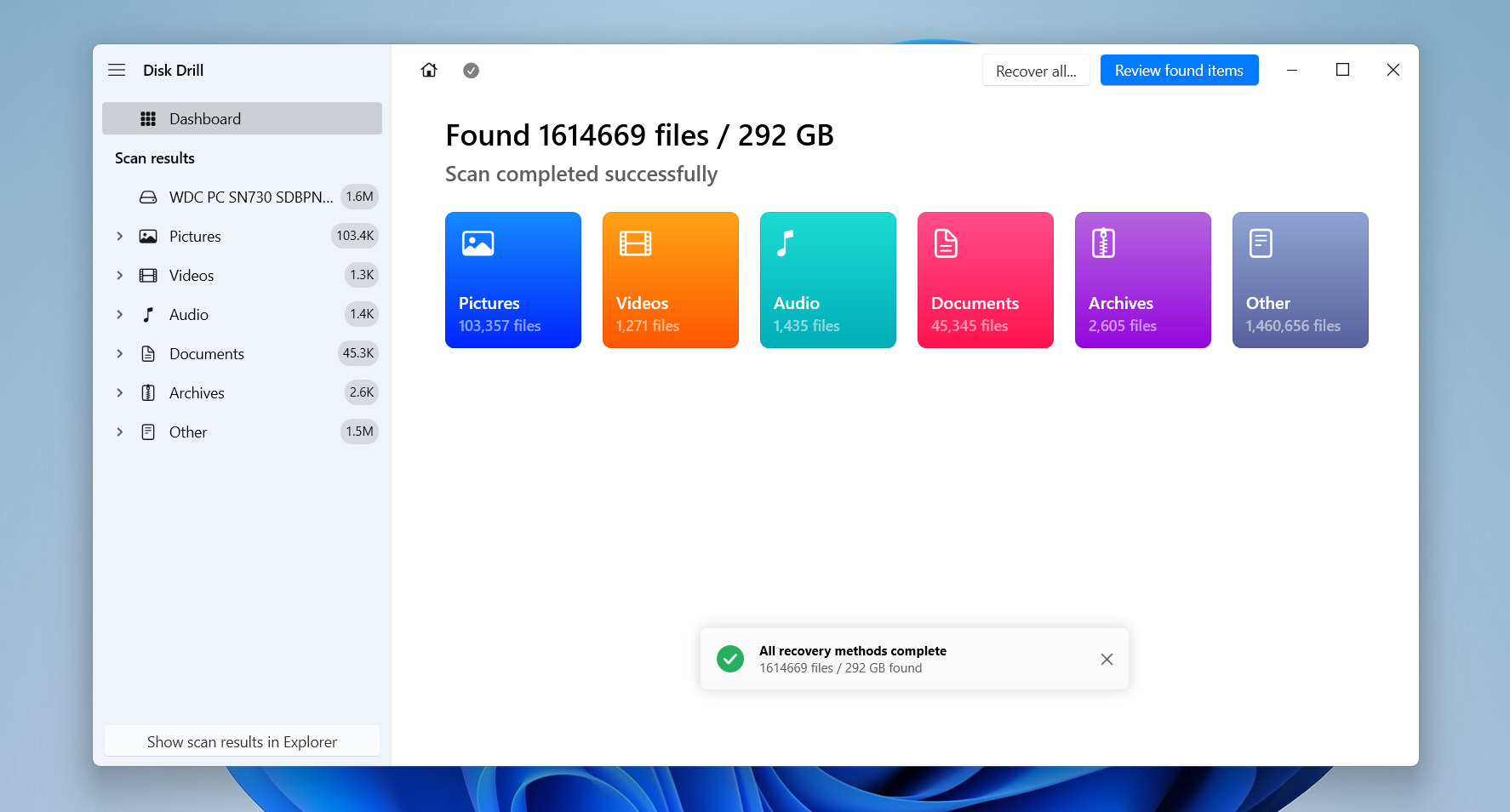
Task: Open the Documents 45,345 files card
Action: 986,280
